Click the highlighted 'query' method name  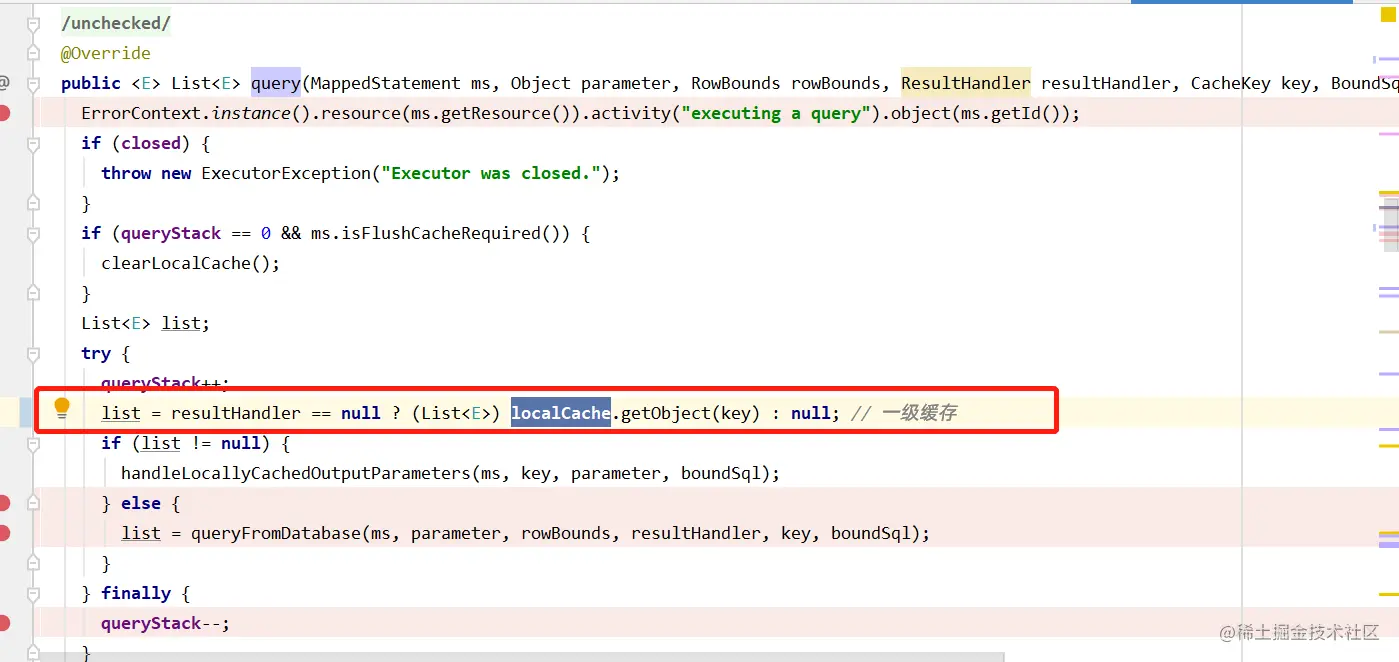tap(276, 83)
